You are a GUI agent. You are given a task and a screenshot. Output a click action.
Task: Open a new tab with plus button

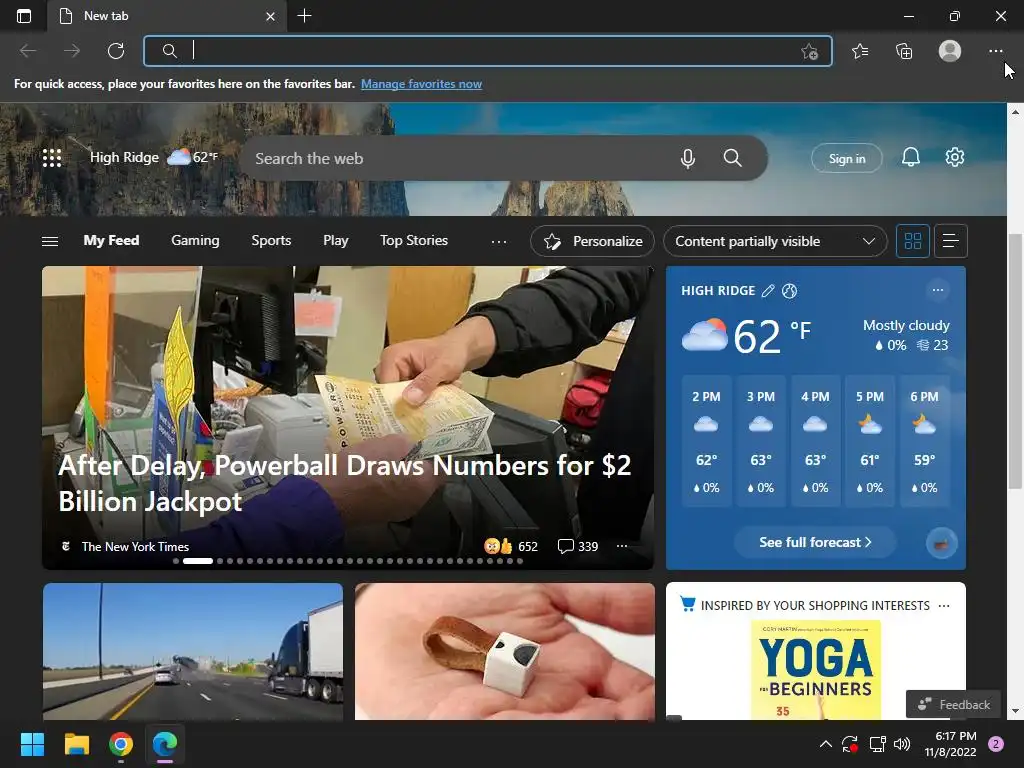tap(304, 16)
